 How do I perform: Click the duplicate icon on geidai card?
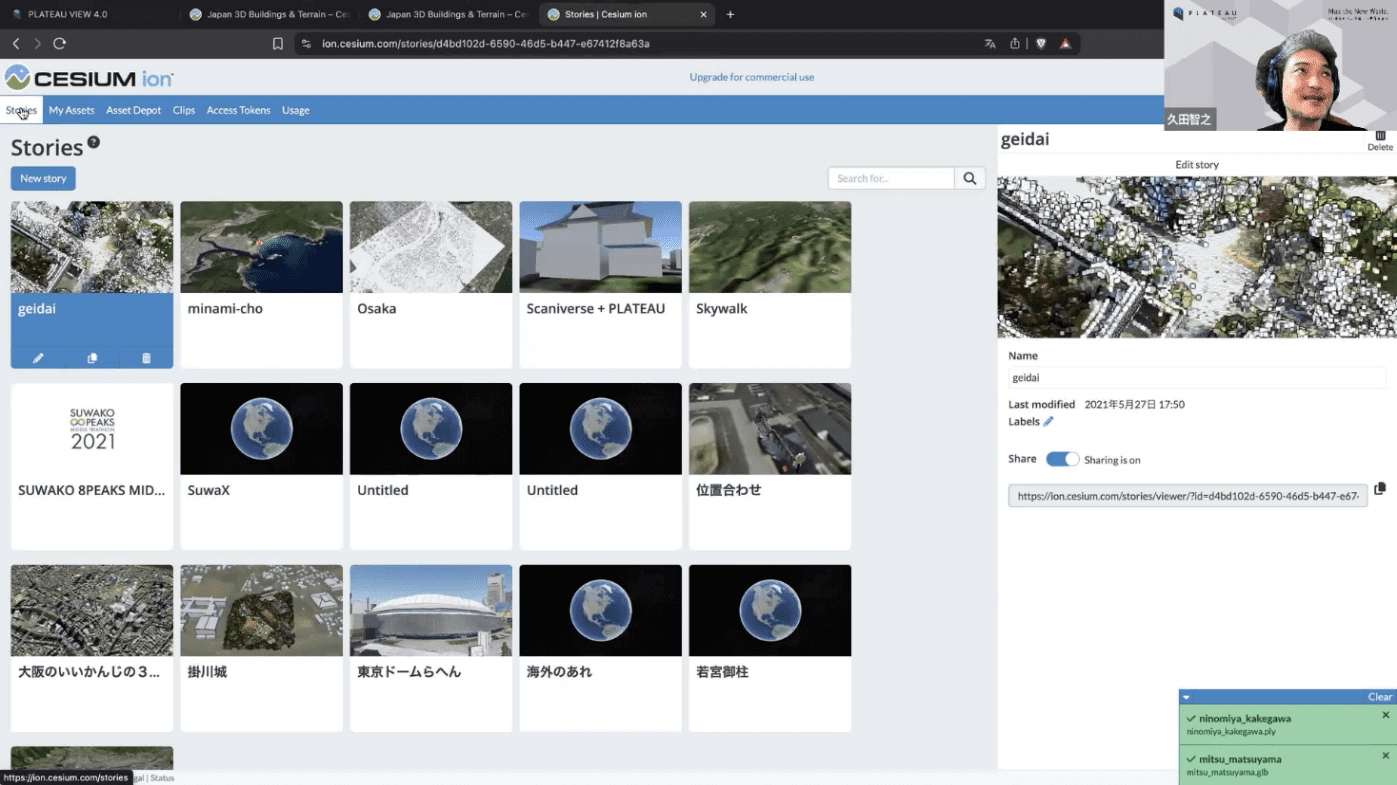pyautogui.click(x=92, y=358)
